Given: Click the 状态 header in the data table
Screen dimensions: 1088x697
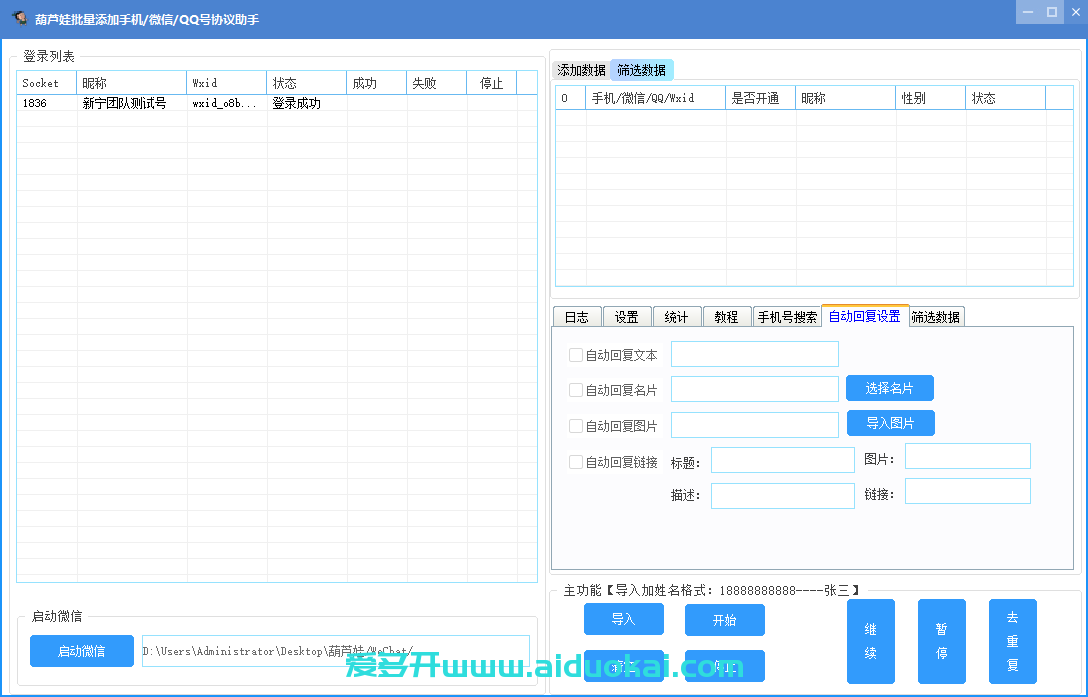Looking at the screenshot, I should [x=1005, y=98].
